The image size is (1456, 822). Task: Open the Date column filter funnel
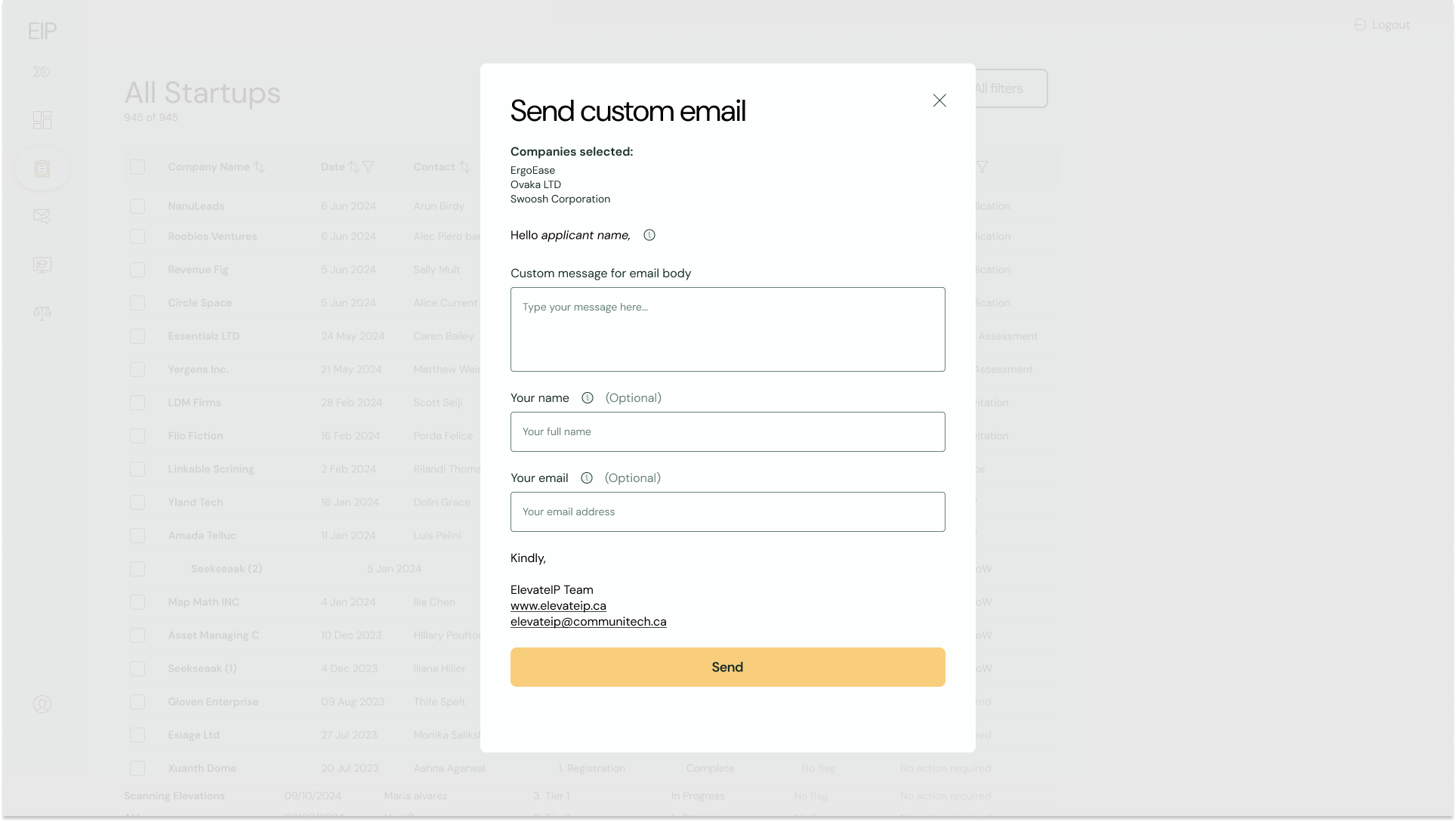(369, 167)
